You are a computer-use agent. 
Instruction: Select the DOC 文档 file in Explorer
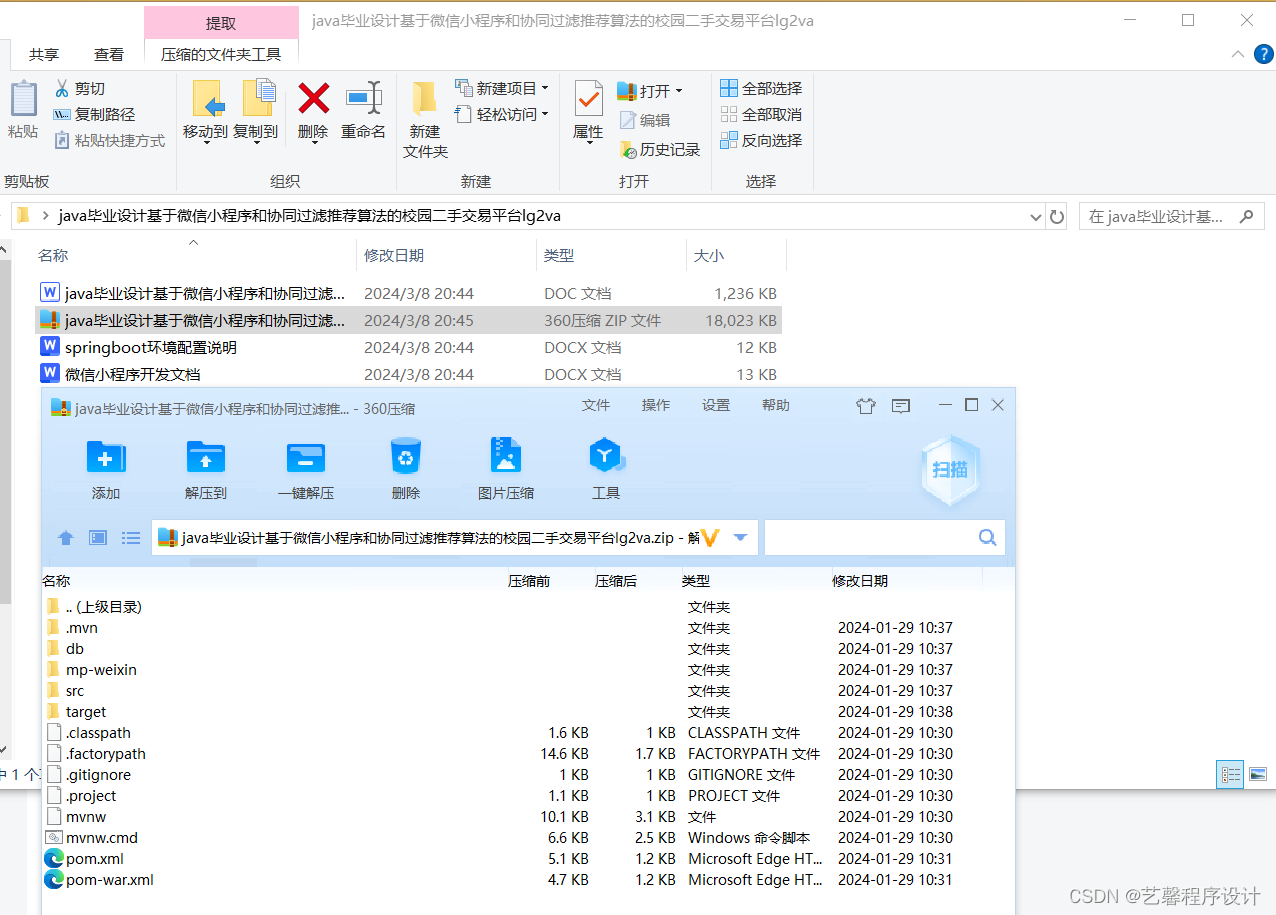408,294
